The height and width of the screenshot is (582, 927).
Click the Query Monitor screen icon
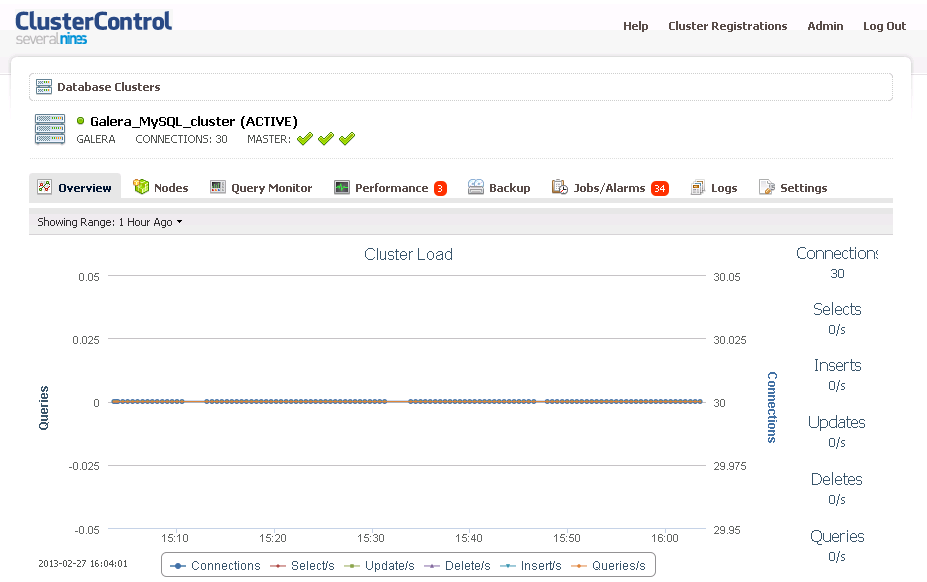pos(218,187)
